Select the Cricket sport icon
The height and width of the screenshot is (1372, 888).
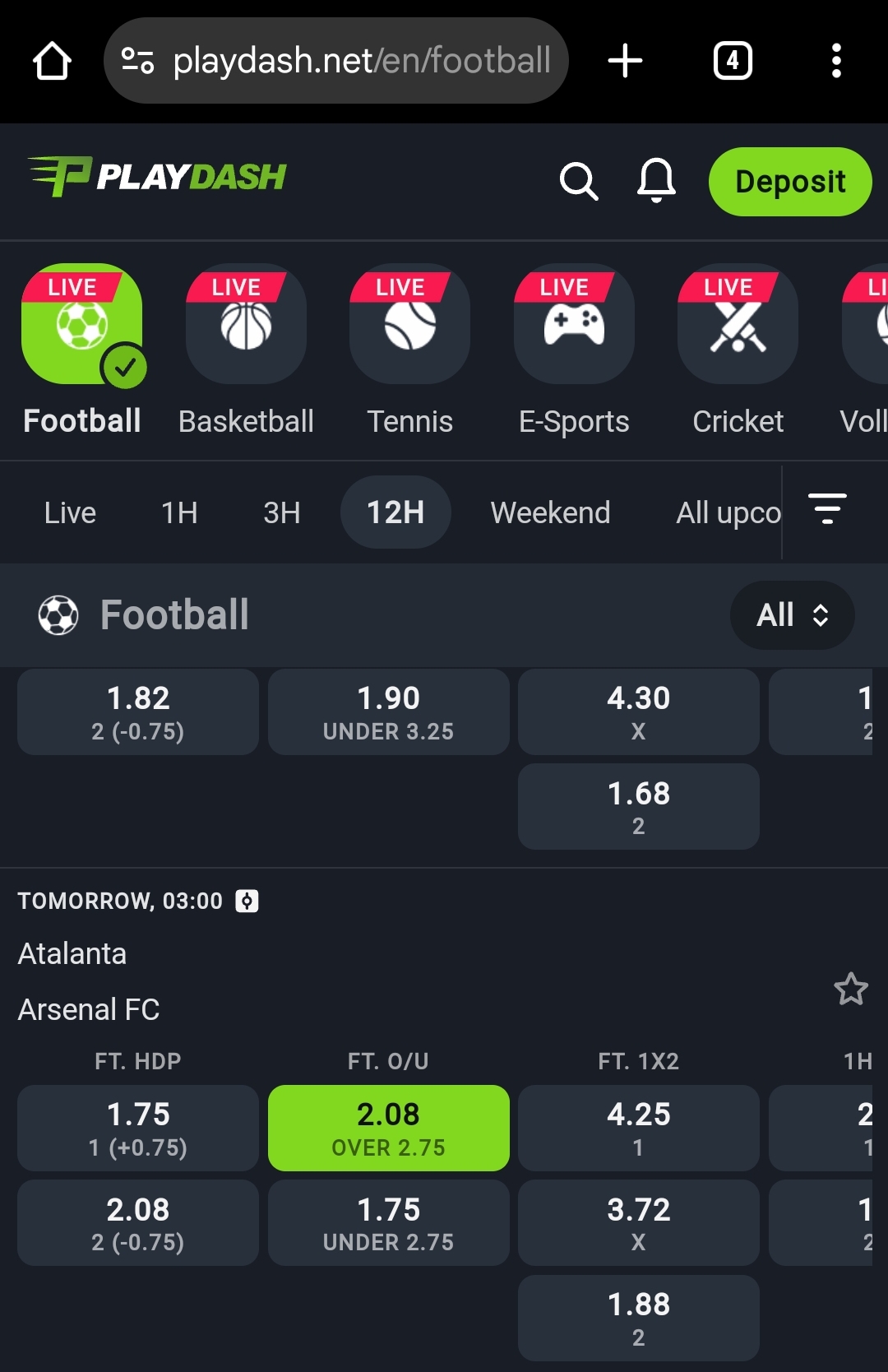click(x=738, y=325)
